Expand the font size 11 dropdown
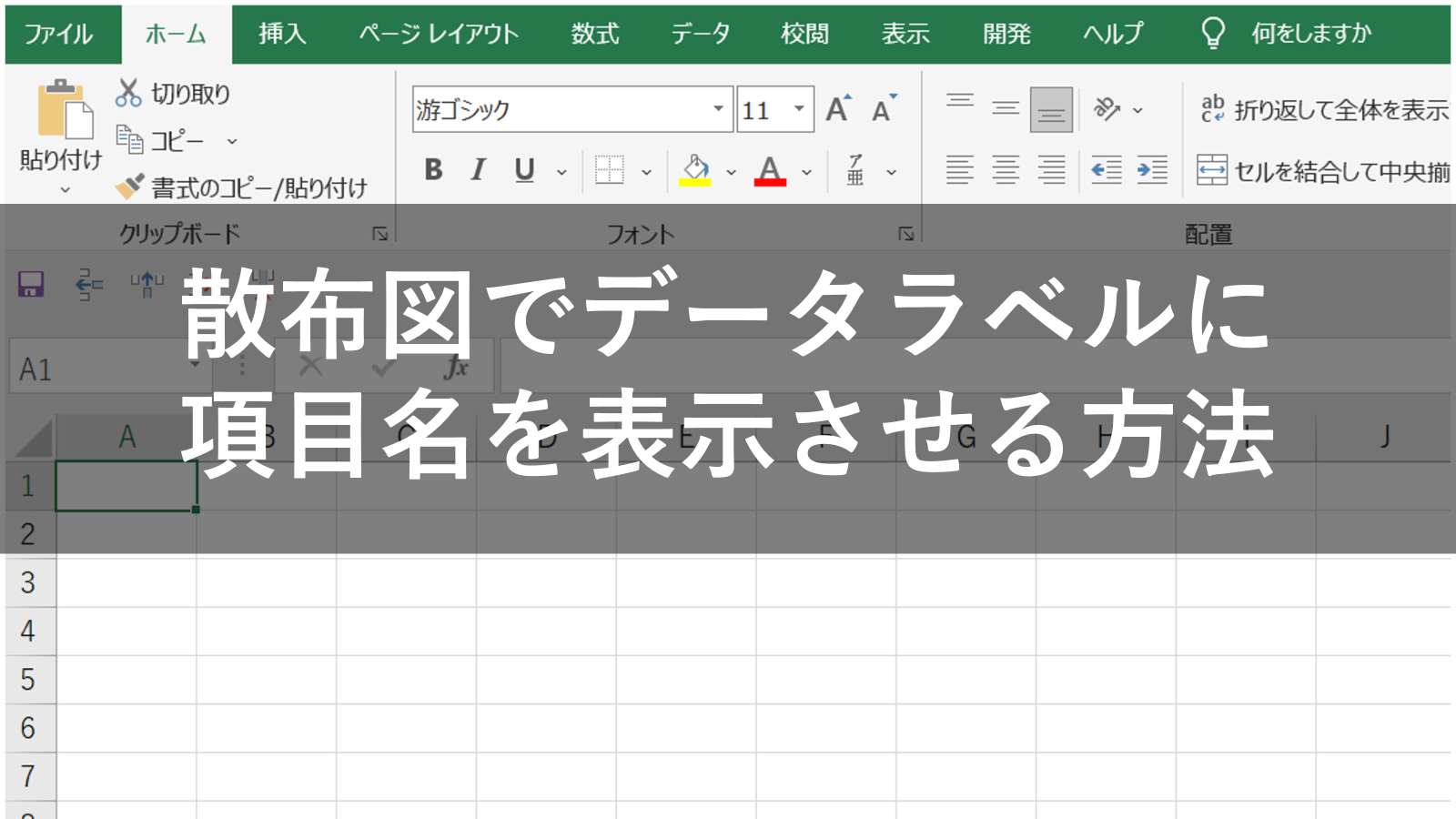 799,109
